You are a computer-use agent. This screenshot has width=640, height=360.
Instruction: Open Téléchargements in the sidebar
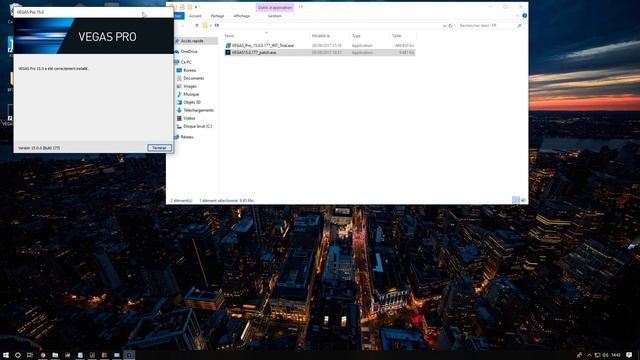198,110
